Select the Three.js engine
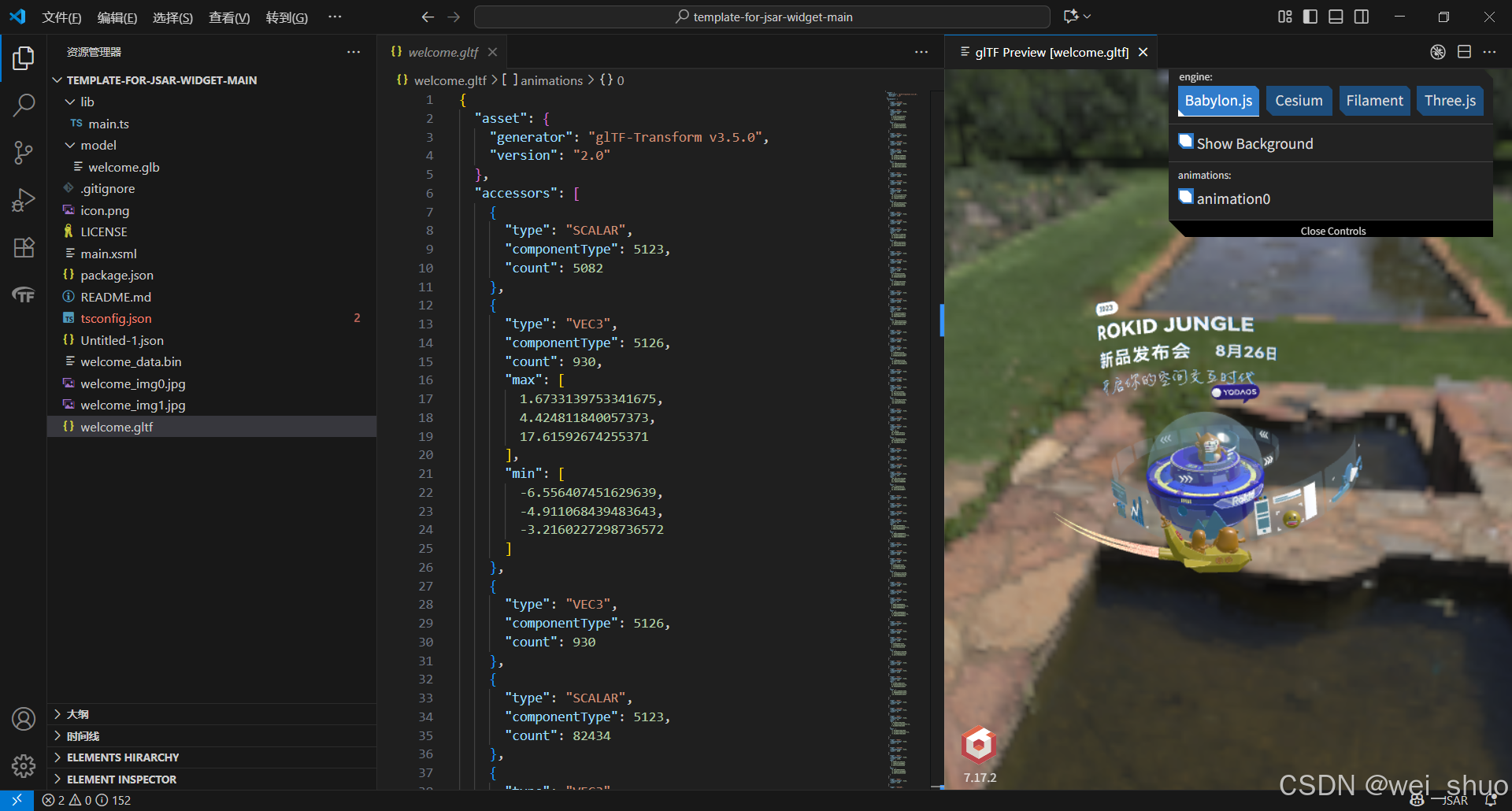This screenshot has height=811, width=1512. click(1450, 101)
